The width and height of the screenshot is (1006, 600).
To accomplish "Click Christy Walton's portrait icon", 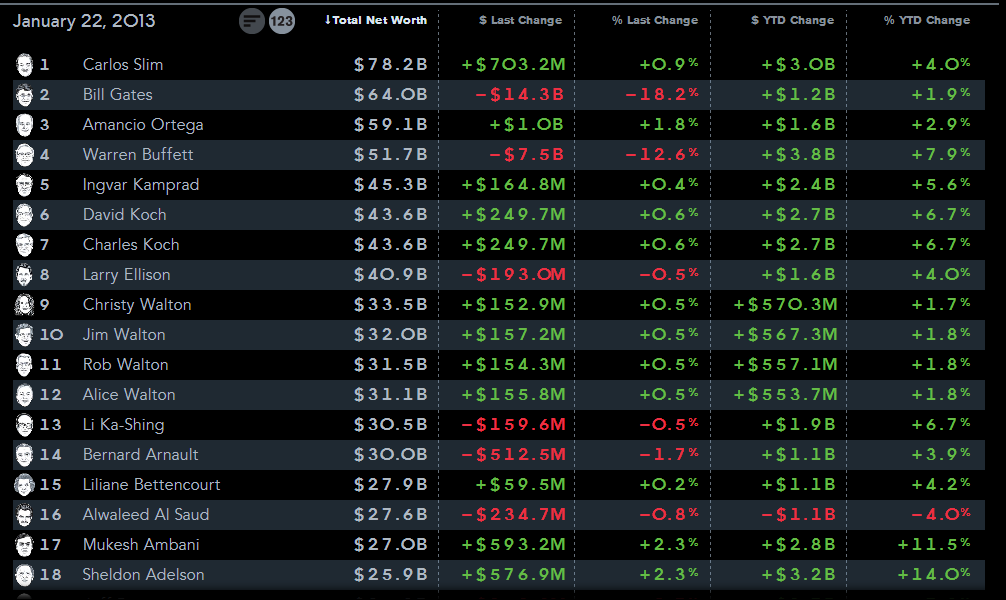I will click(x=24, y=305).
